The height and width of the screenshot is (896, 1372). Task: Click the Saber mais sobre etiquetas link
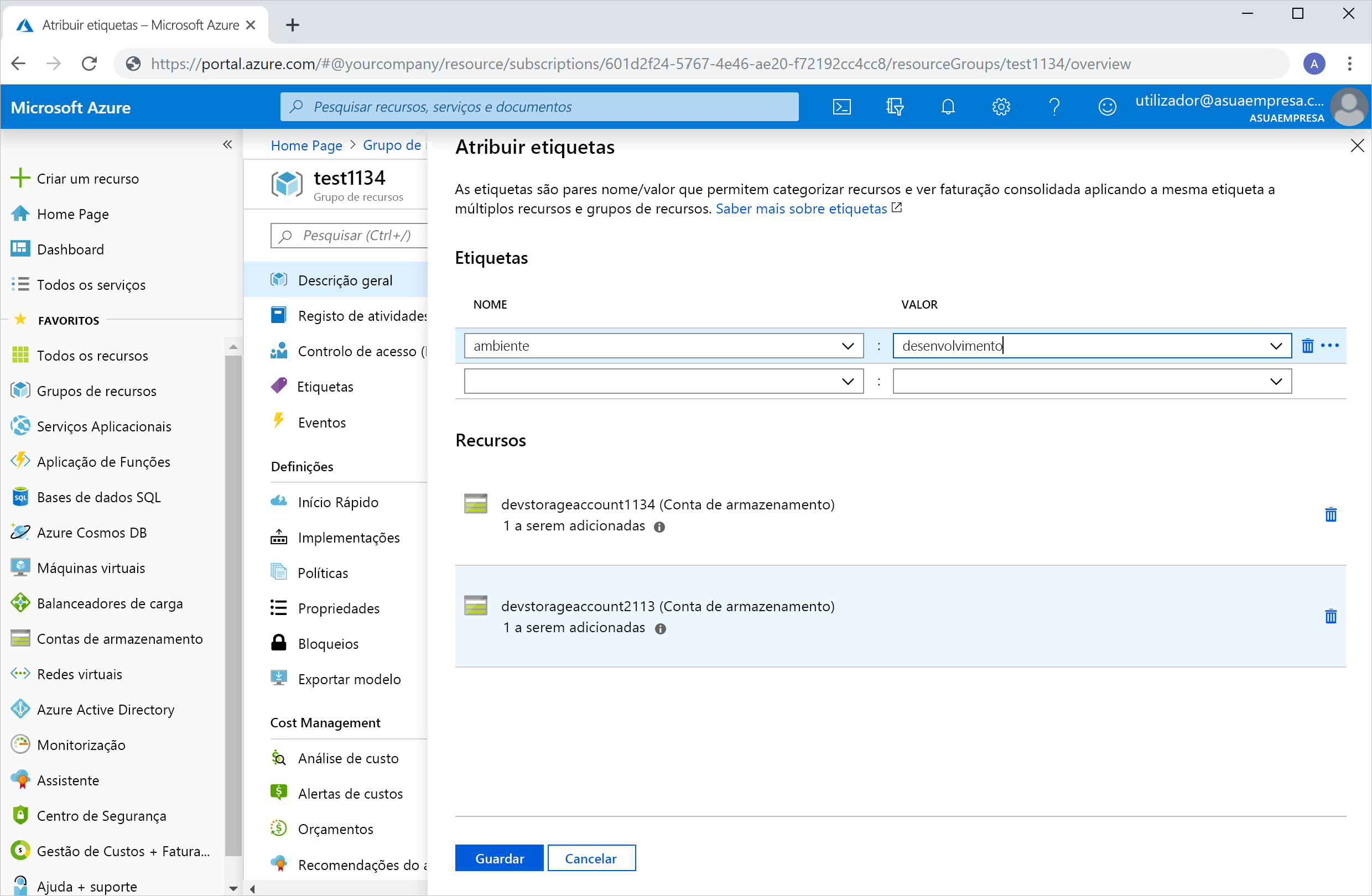point(800,209)
